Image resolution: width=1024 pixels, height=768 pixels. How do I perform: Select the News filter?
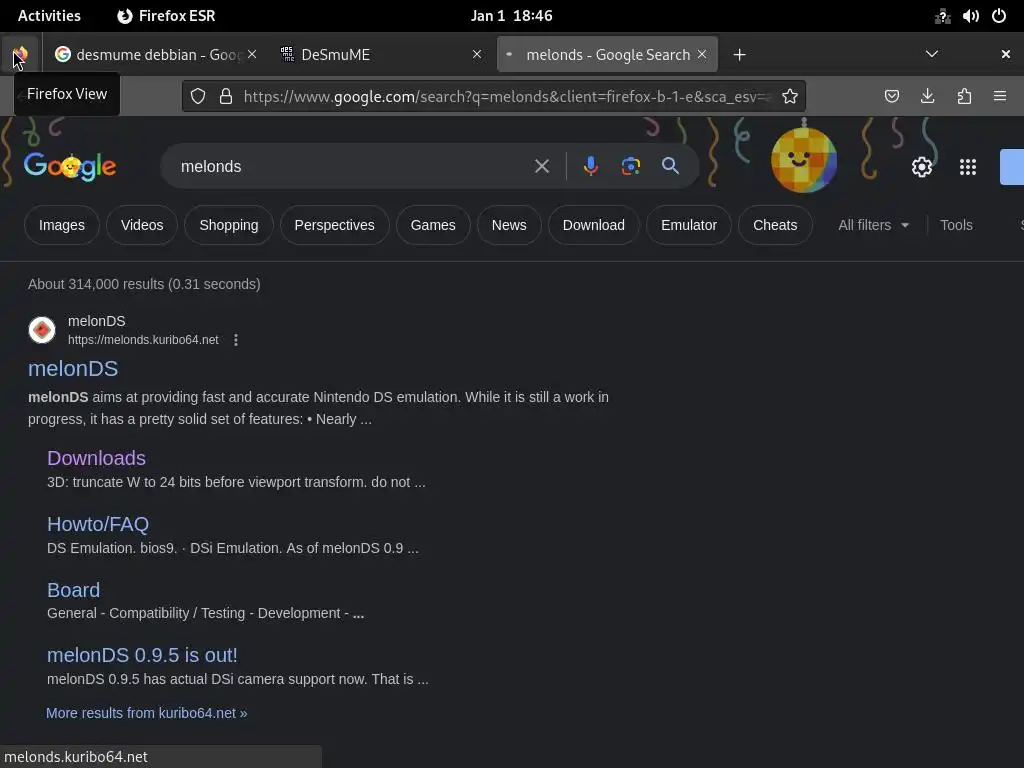point(509,225)
